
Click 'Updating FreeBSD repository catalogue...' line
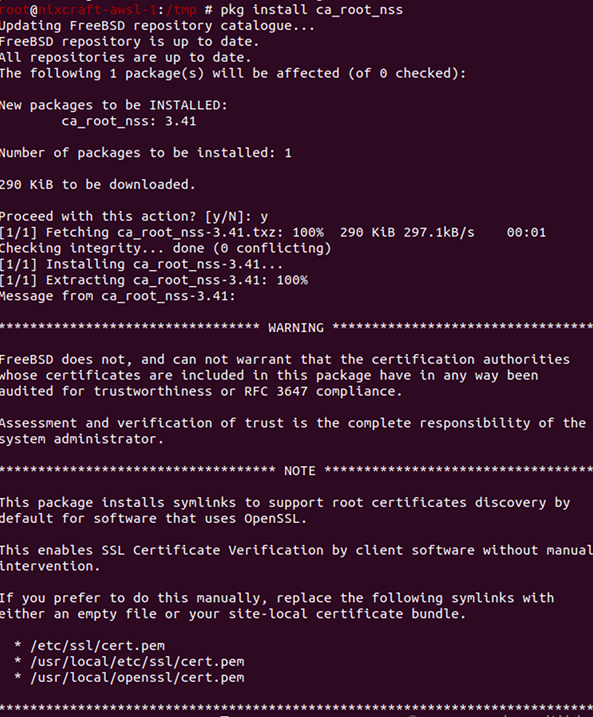coord(157,26)
